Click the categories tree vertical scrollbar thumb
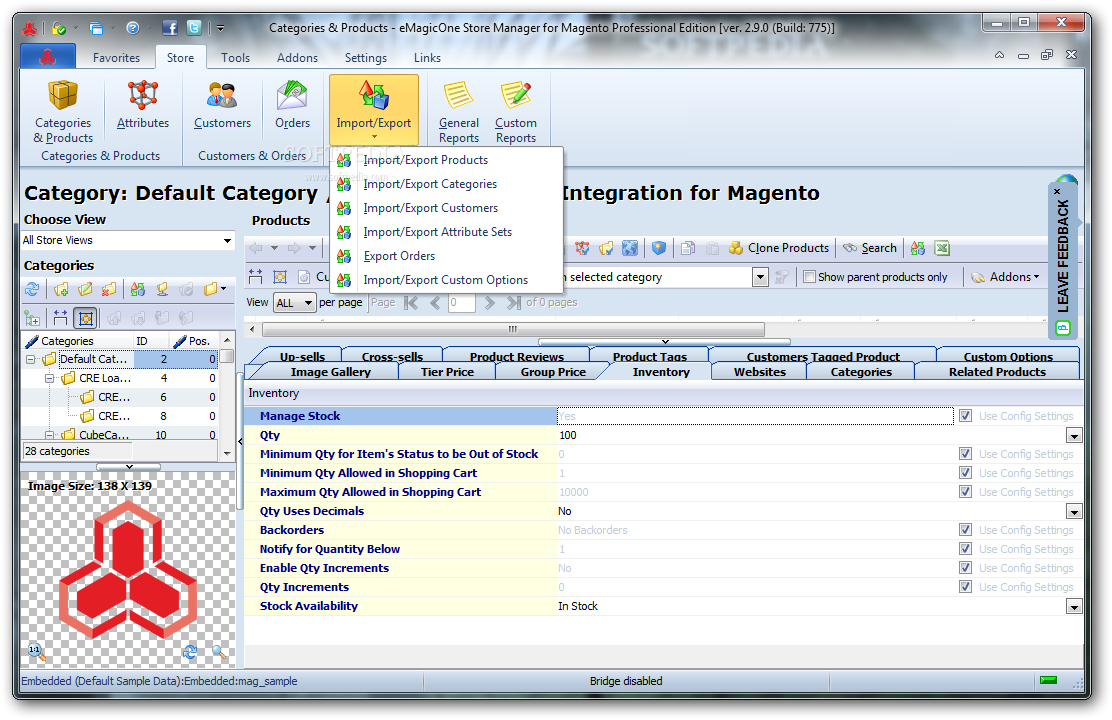Viewport: 1112px width, 720px height. [x=227, y=356]
